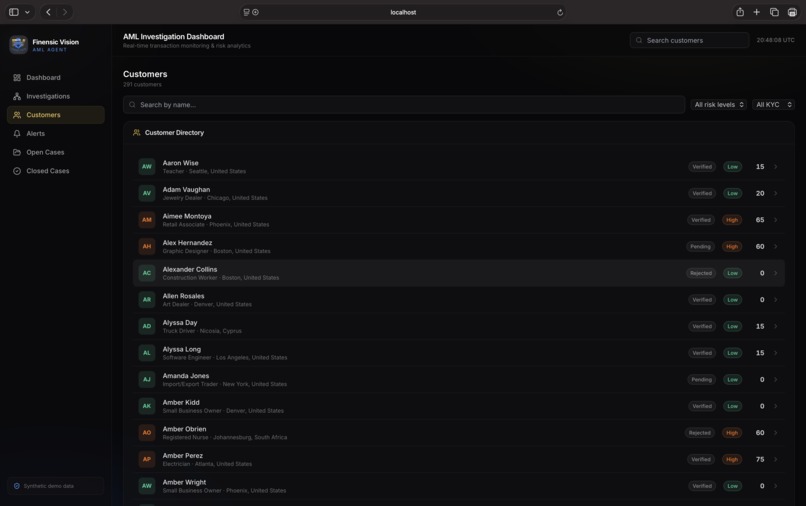Go to Closed Cases
This screenshot has width=806, height=506.
click(56, 171)
